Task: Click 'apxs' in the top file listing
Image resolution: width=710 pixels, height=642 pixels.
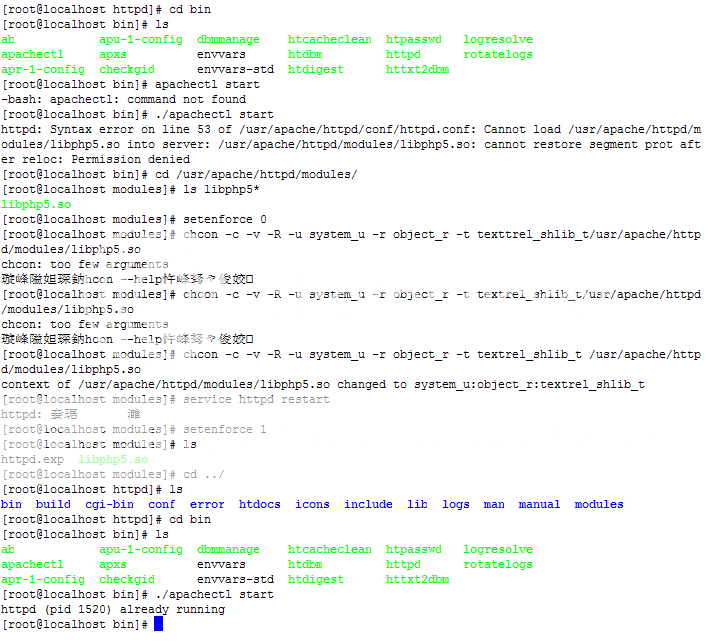Action: click(113, 55)
